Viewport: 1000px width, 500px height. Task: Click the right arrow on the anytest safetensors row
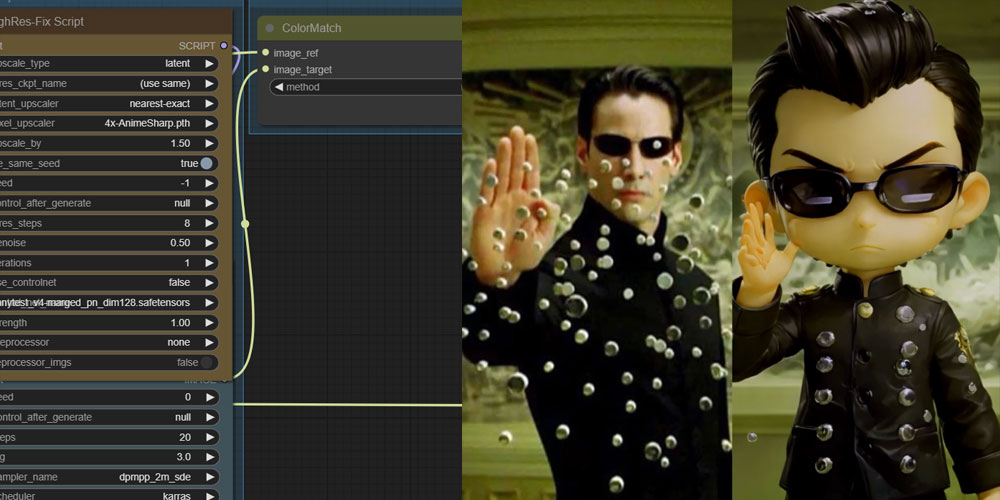coord(209,302)
